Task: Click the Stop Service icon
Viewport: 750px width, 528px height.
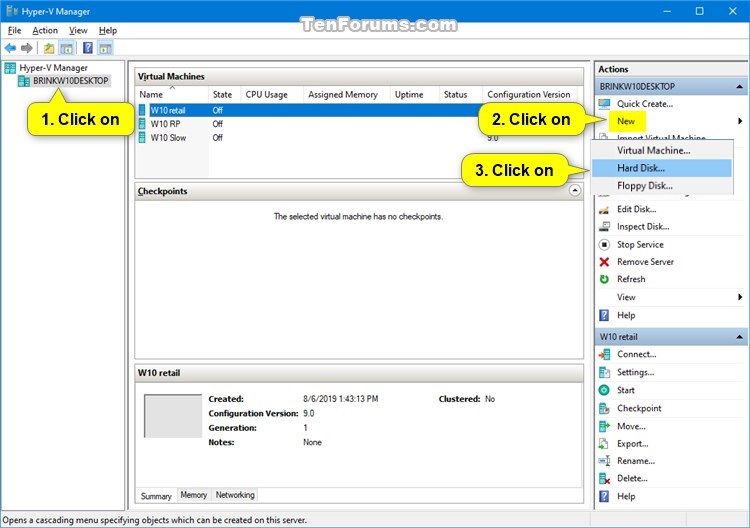Action: point(605,245)
